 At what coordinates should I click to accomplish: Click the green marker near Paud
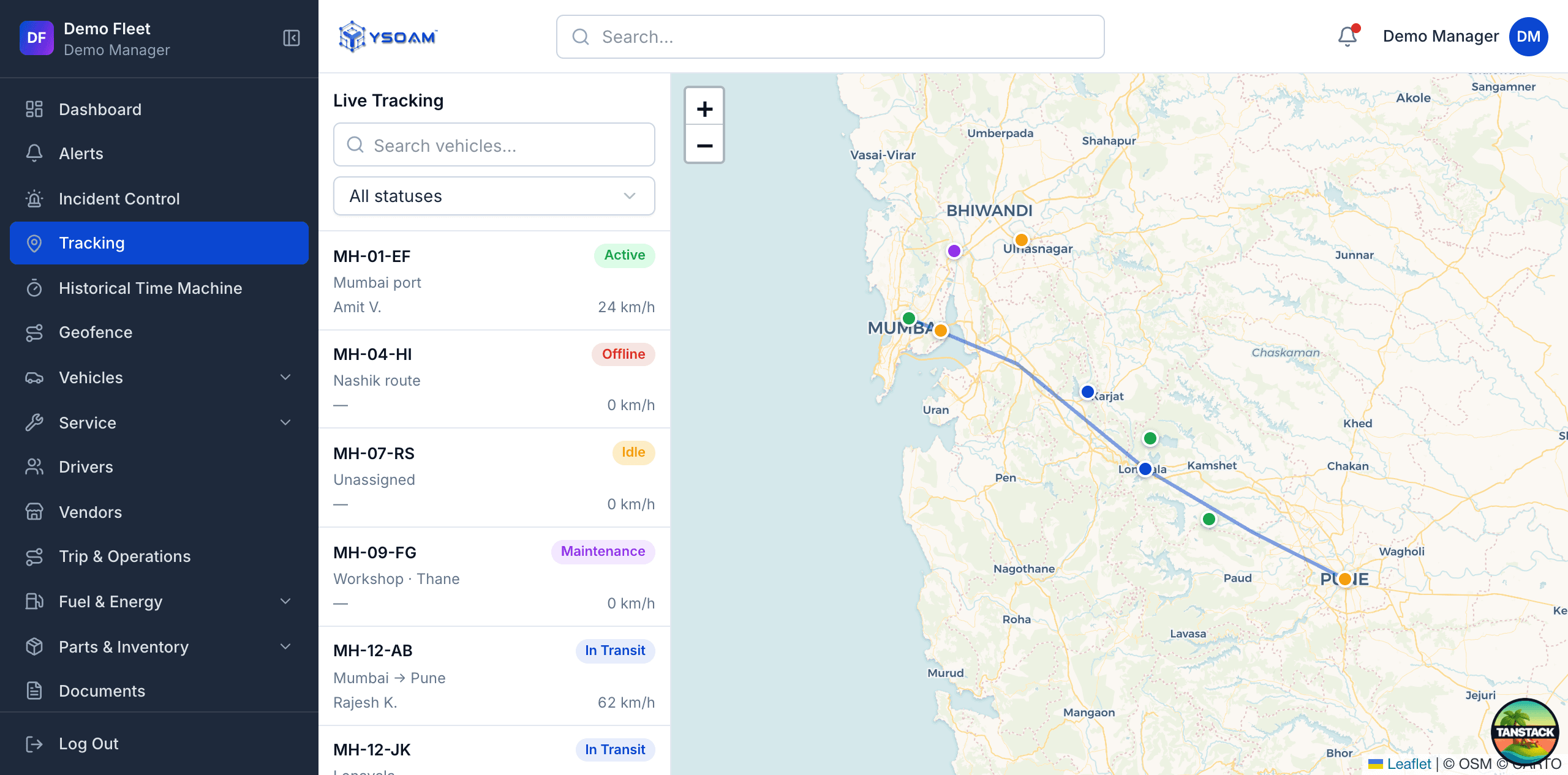click(x=1209, y=520)
